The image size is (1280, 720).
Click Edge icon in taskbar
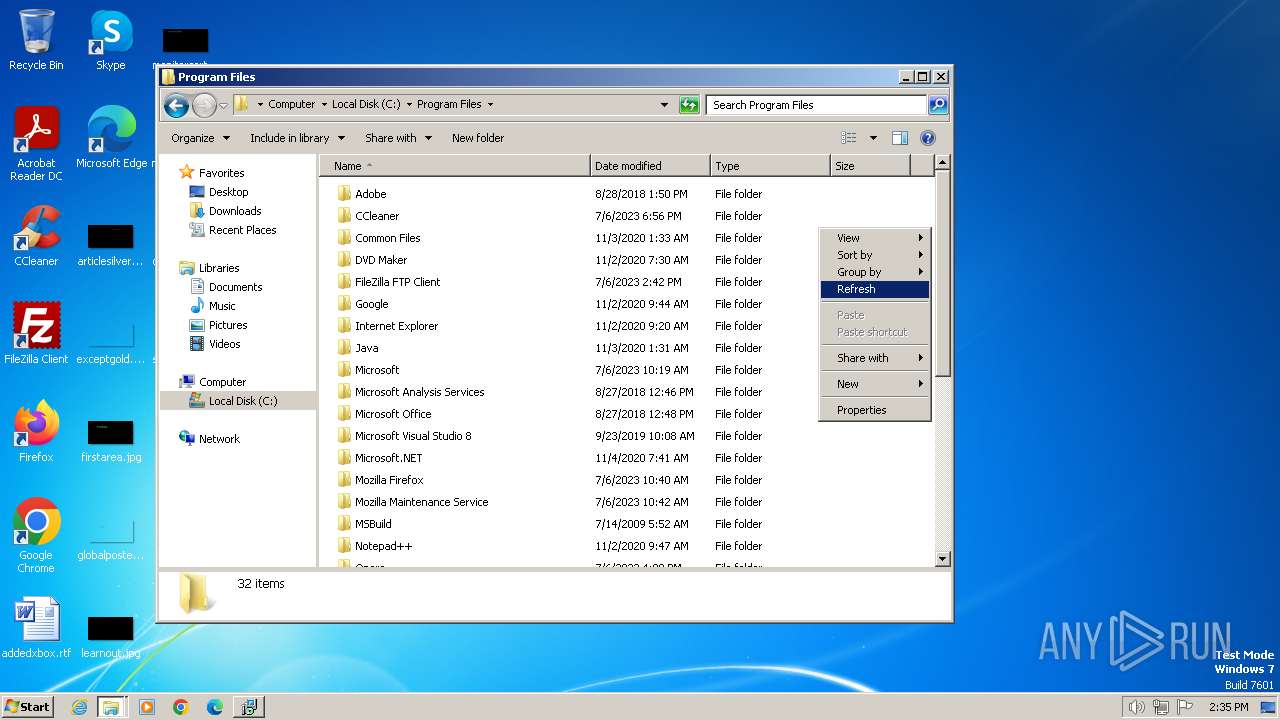click(x=214, y=707)
